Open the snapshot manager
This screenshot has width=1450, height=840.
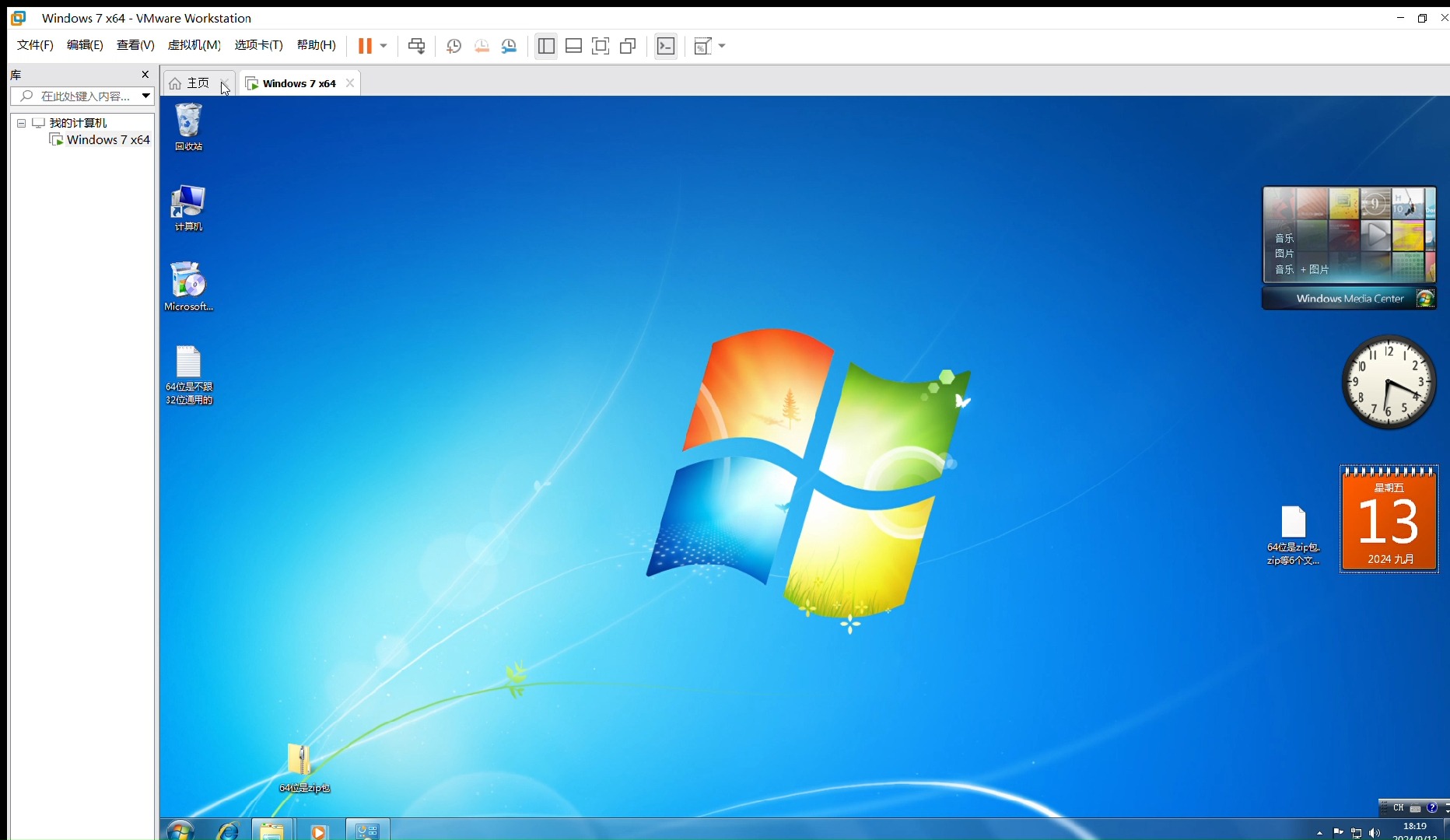[x=509, y=46]
